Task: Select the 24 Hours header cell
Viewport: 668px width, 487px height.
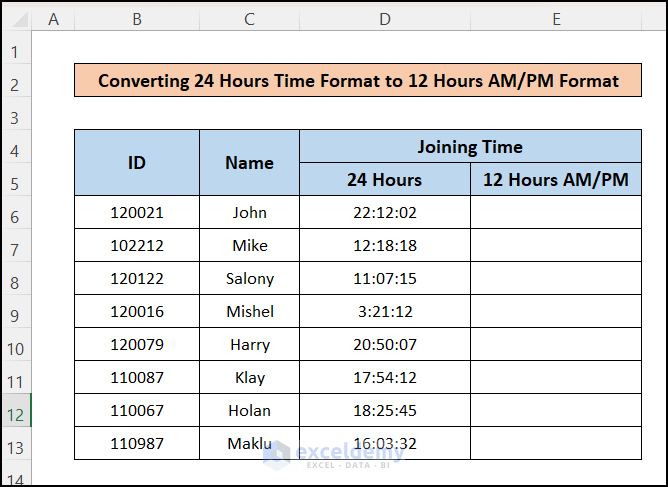Action: click(x=385, y=179)
